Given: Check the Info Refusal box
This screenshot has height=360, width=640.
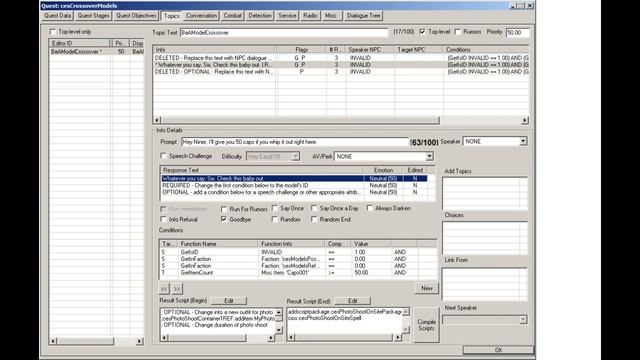Looking at the screenshot, I should click(x=163, y=219).
